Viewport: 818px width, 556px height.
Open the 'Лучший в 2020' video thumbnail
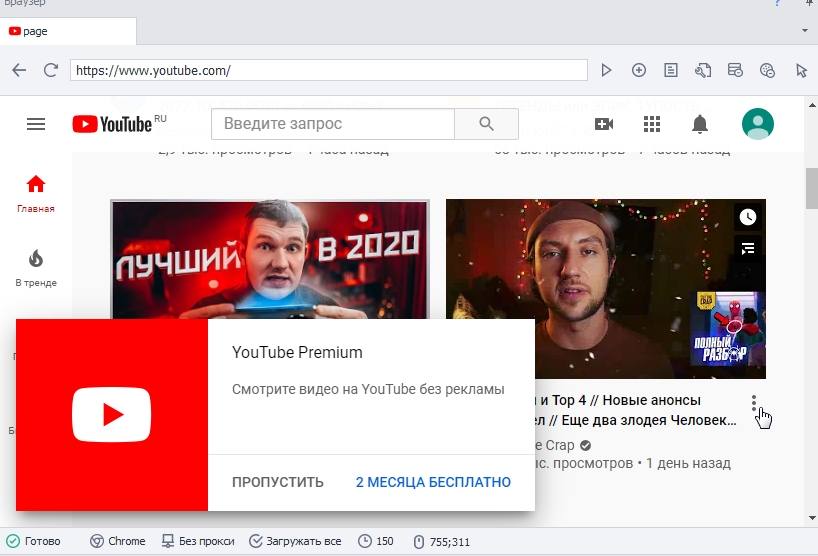point(270,259)
